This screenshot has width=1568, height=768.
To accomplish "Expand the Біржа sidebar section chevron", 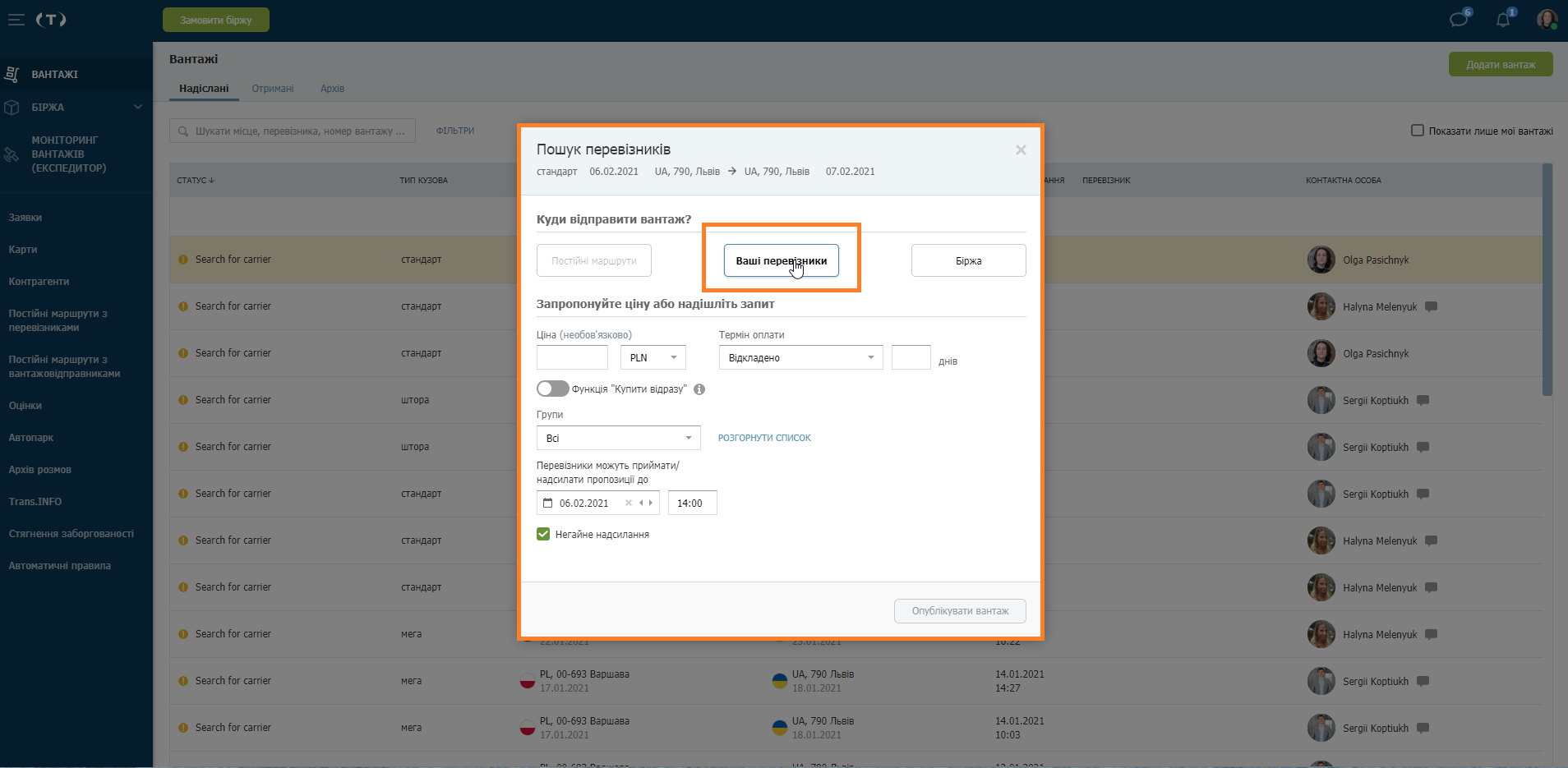I will click(x=138, y=107).
